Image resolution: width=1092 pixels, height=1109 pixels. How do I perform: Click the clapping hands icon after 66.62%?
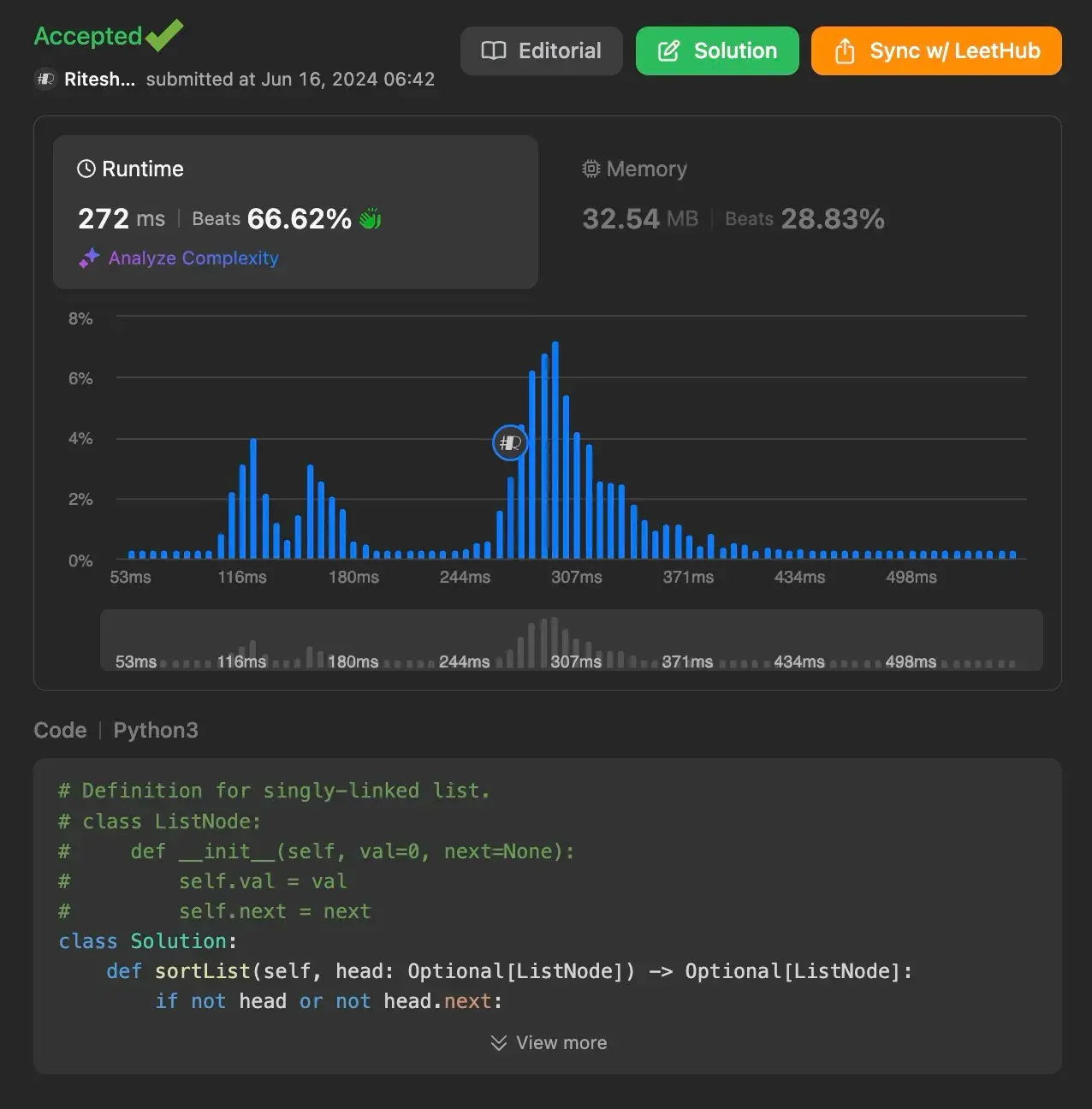pyautogui.click(x=370, y=219)
